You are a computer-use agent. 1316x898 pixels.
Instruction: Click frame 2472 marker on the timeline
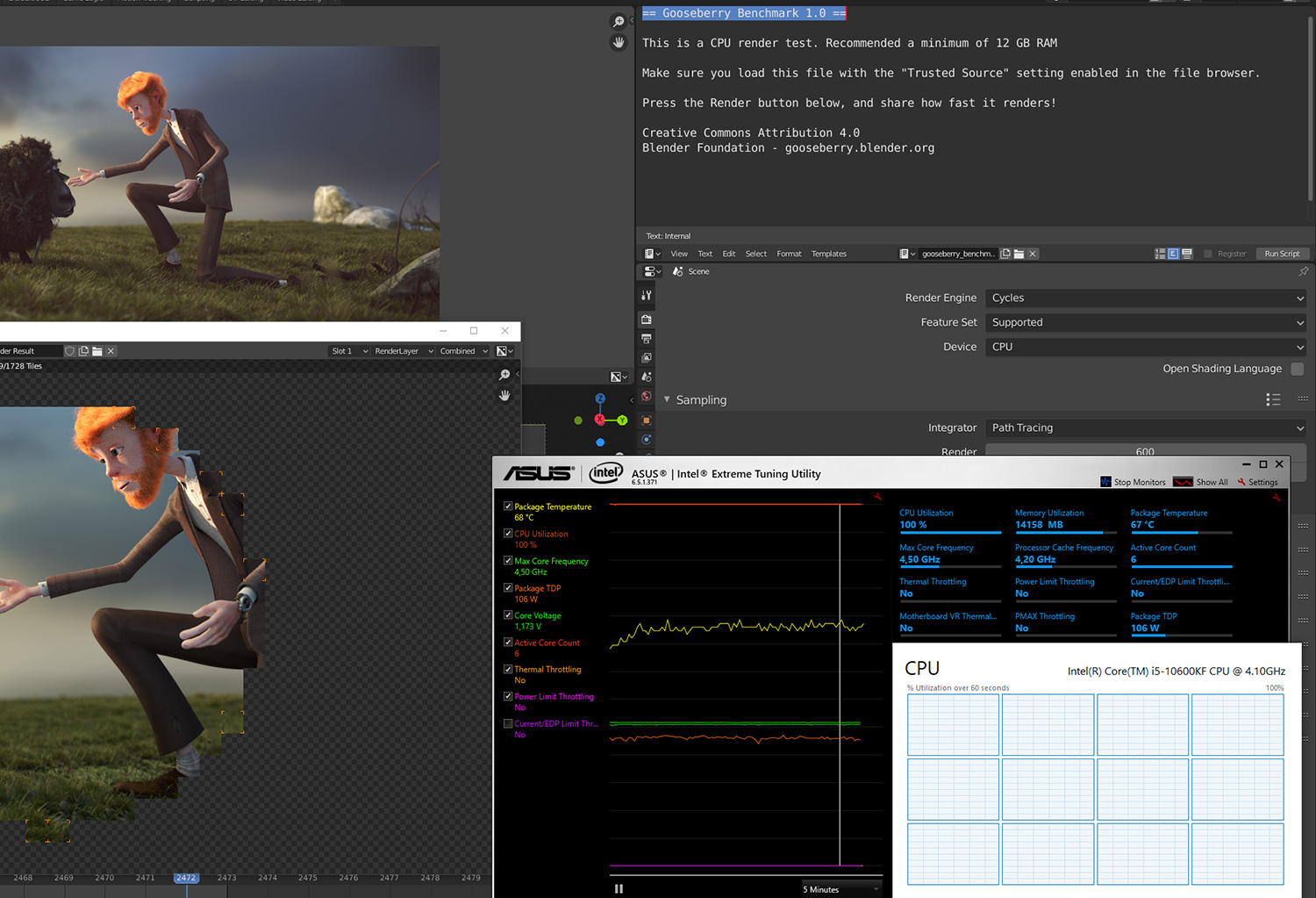pos(186,878)
